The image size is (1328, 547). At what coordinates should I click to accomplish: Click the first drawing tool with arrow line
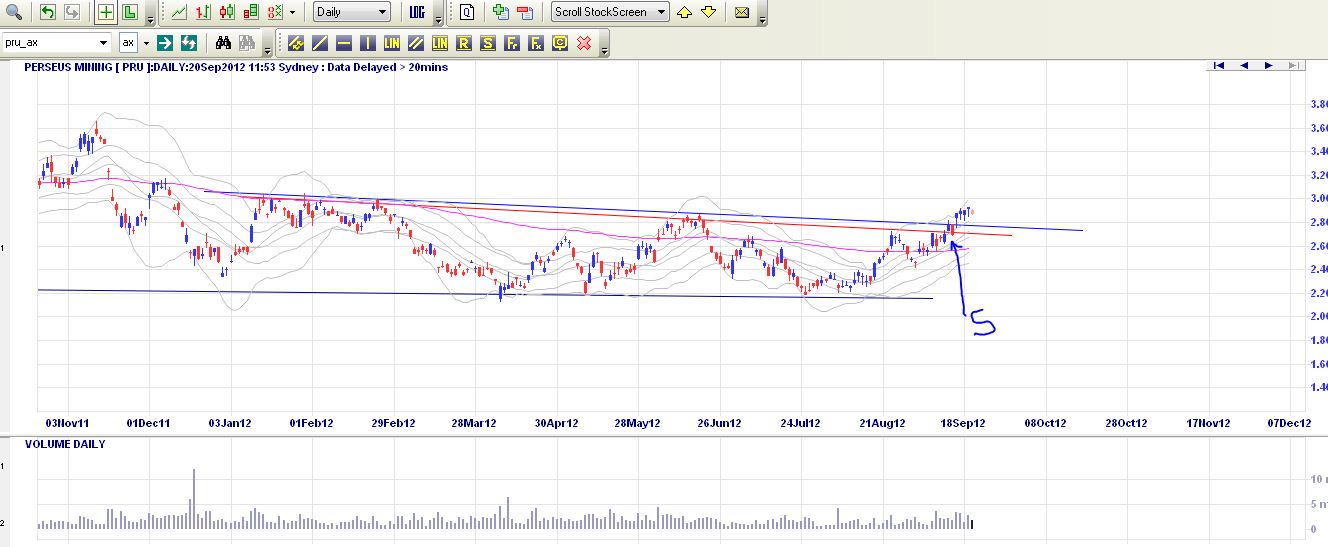click(296, 43)
